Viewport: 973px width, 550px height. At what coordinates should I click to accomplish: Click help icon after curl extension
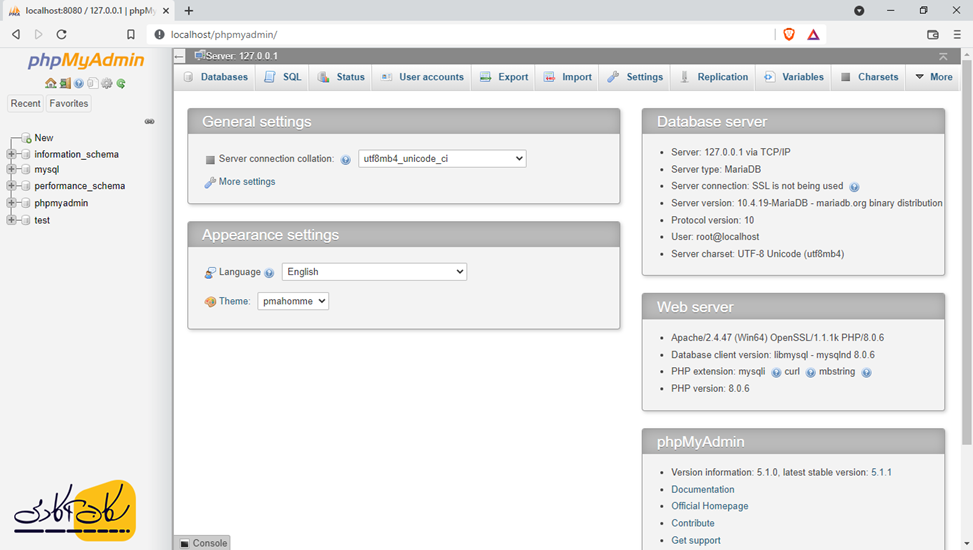point(810,372)
